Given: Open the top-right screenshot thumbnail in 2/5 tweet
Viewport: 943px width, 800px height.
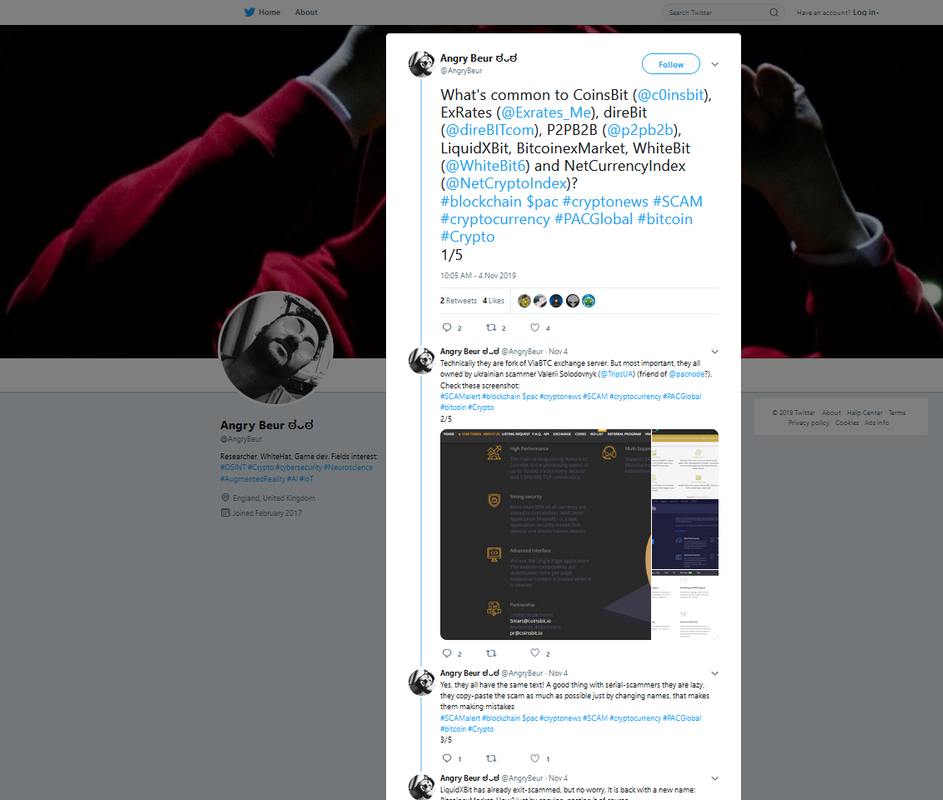Looking at the screenshot, I should click(686, 463).
